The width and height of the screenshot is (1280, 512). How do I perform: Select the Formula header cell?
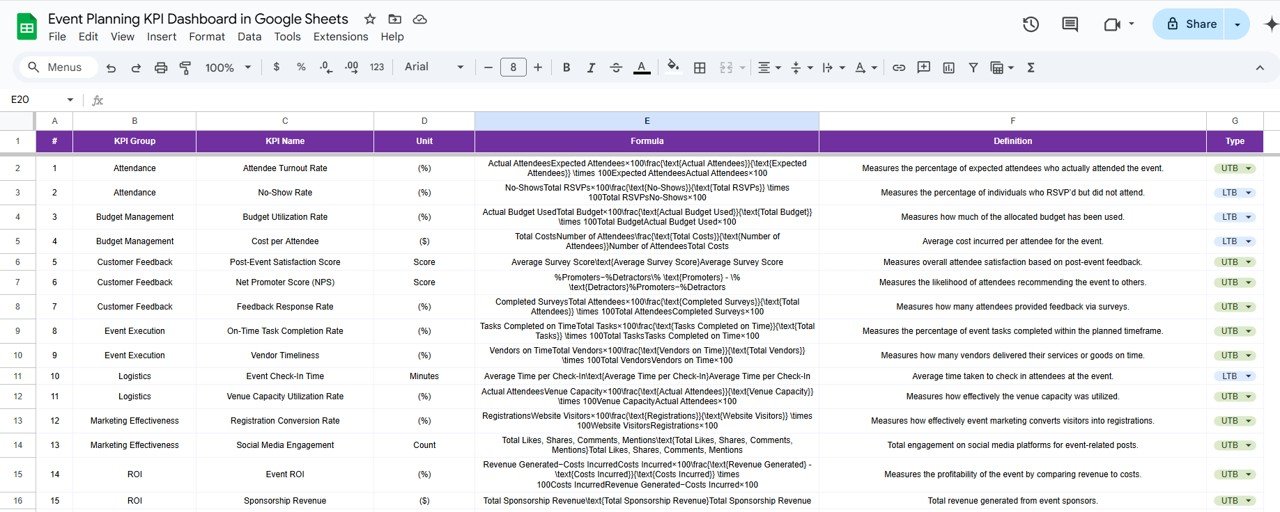(x=647, y=141)
